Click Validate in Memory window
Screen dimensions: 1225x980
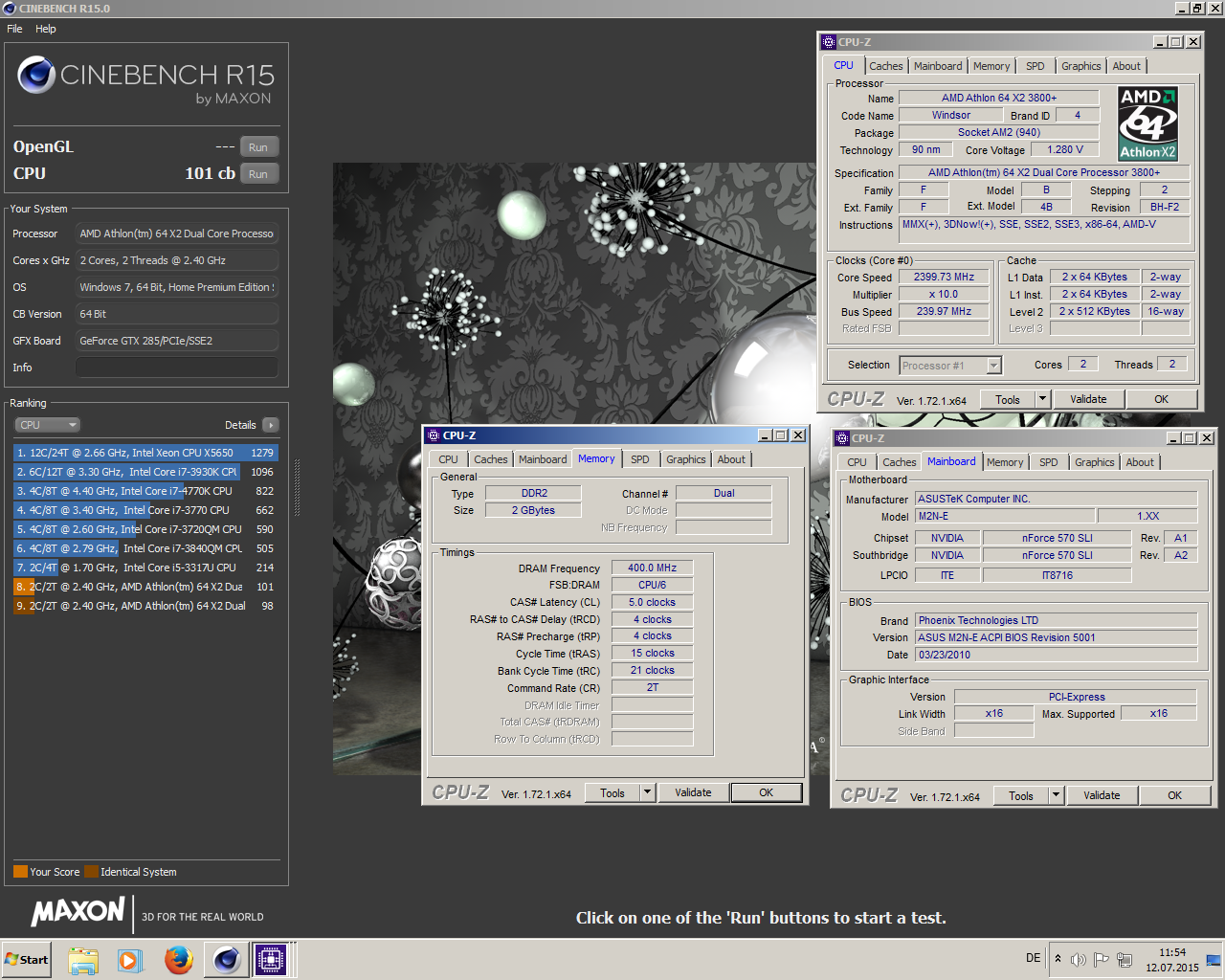pyautogui.click(x=693, y=793)
